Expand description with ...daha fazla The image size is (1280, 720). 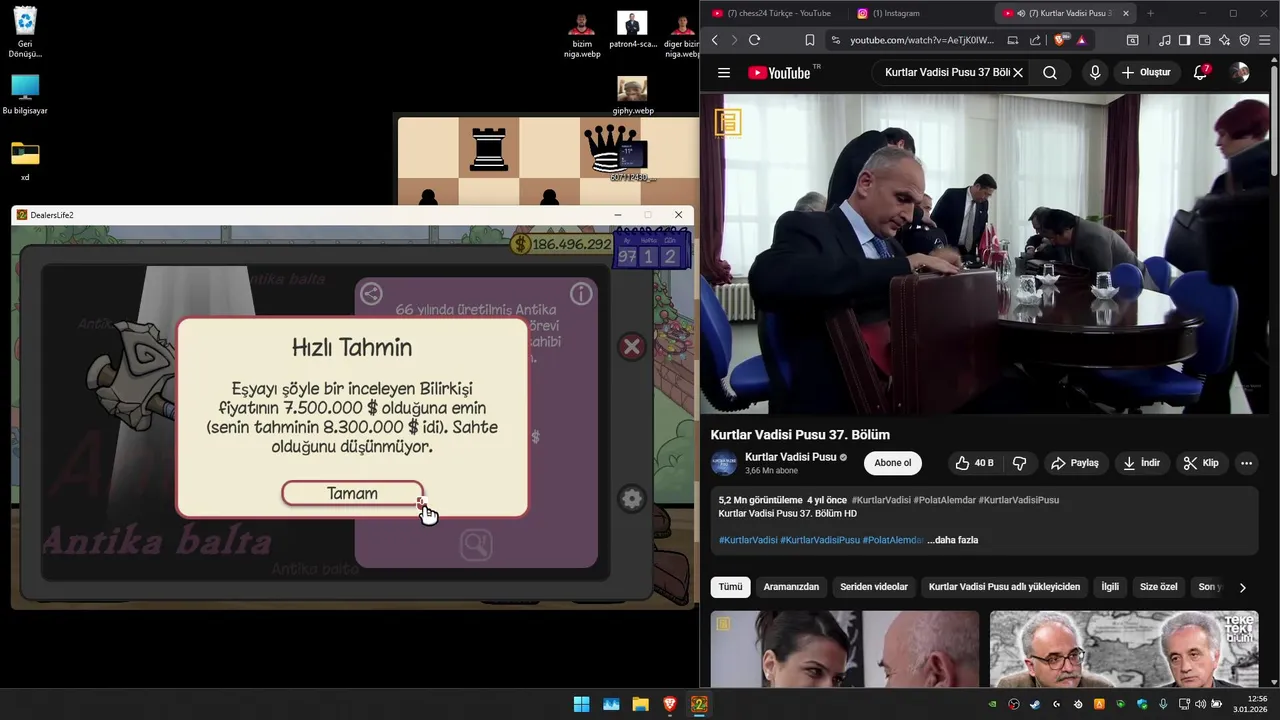click(x=952, y=540)
